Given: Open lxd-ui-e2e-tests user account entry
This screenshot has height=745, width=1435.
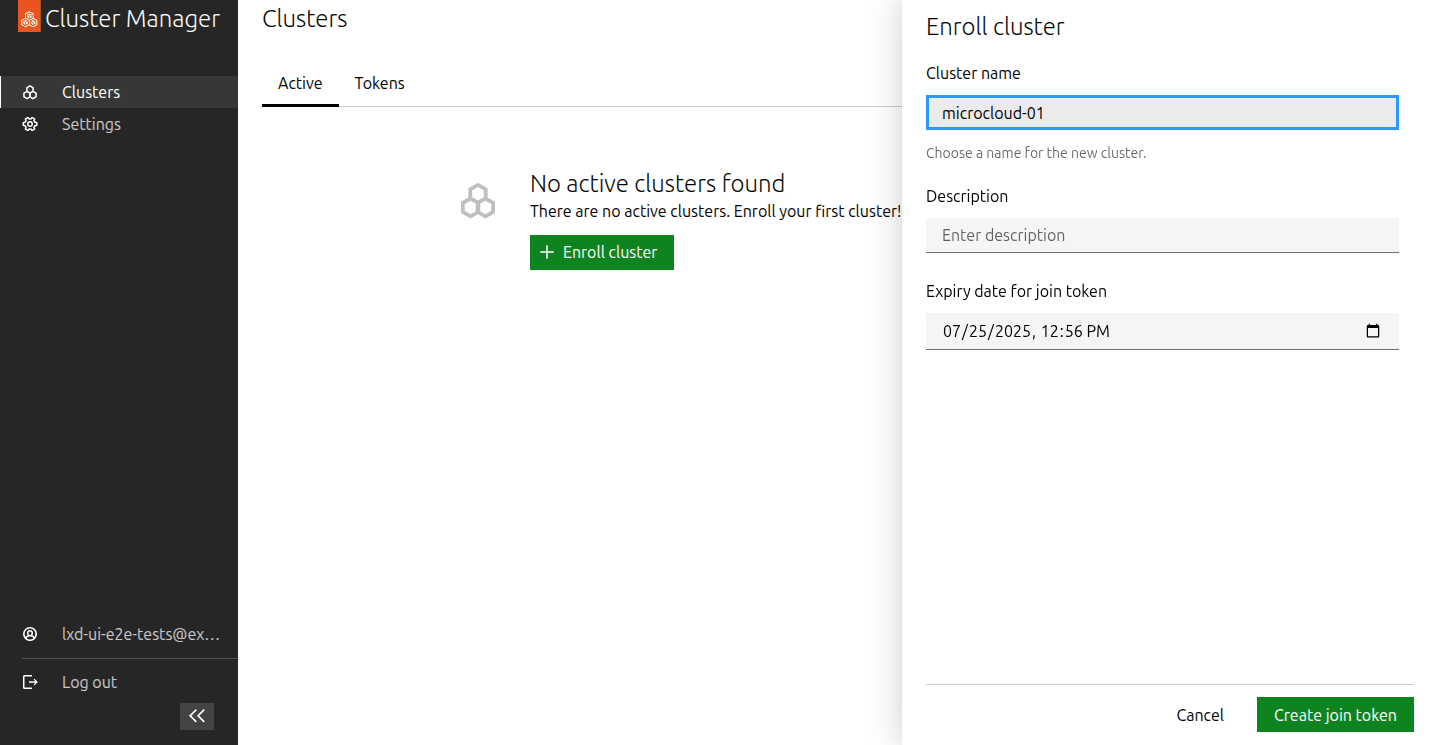Looking at the screenshot, I should pyautogui.click(x=119, y=634).
